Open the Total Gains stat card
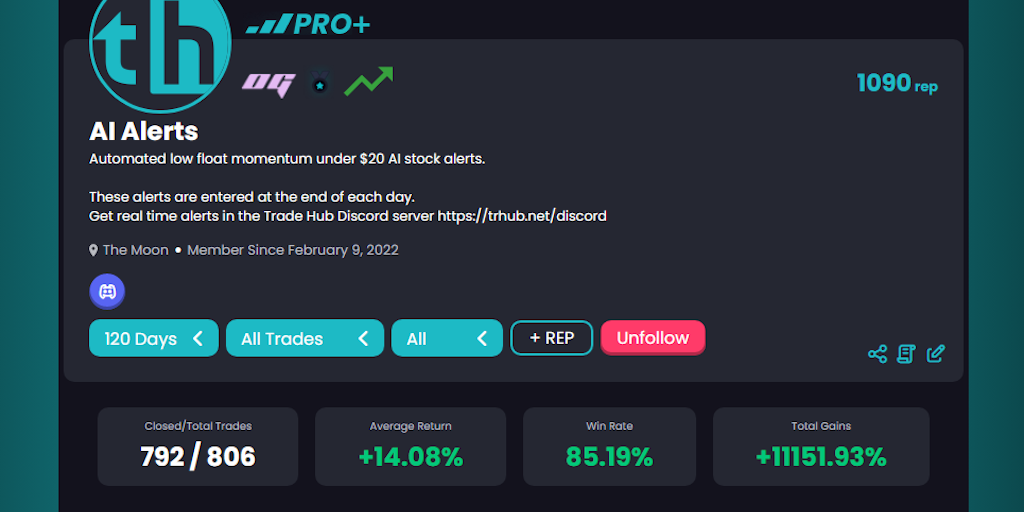 (821, 446)
